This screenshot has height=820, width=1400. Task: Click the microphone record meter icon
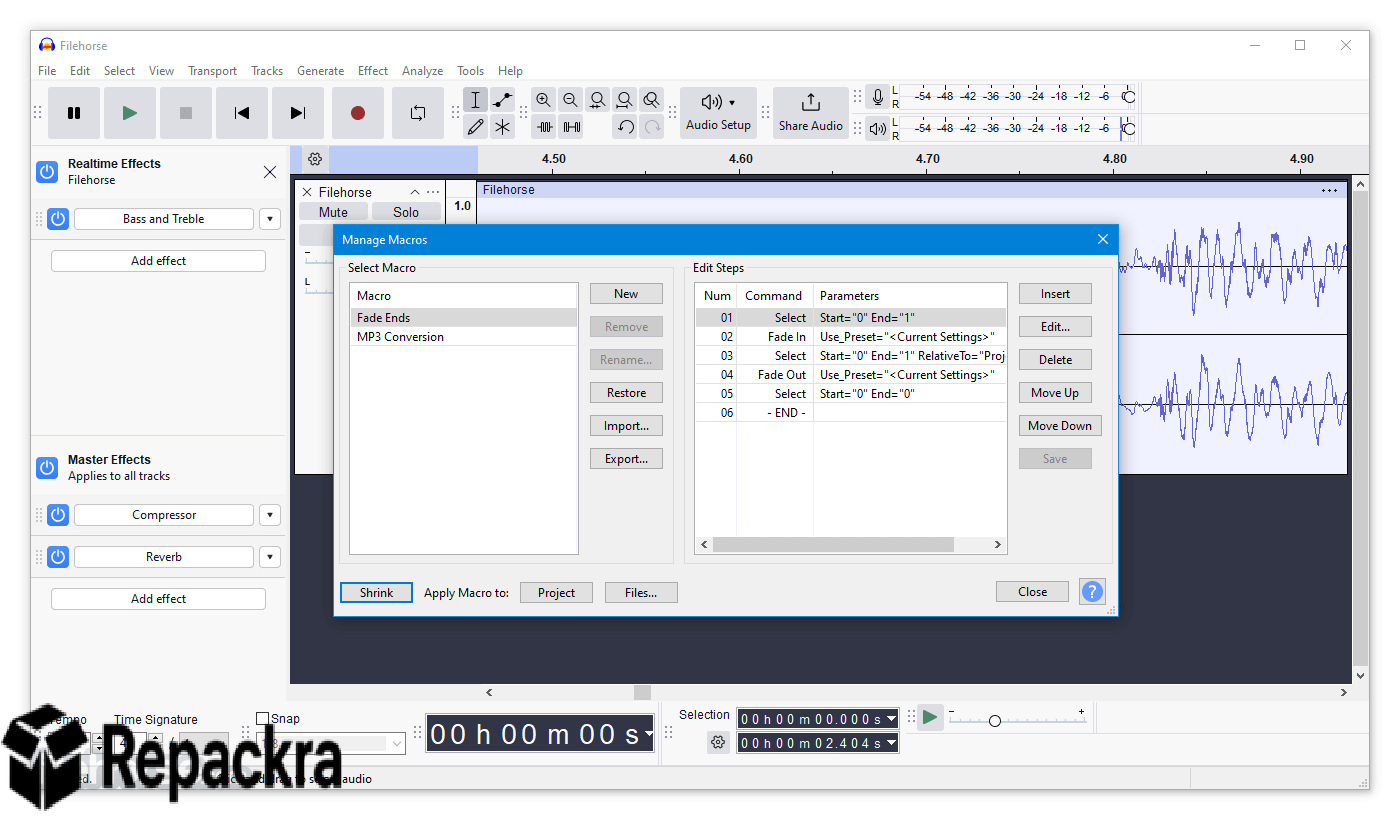pyautogui.click(x=878, y=97)
